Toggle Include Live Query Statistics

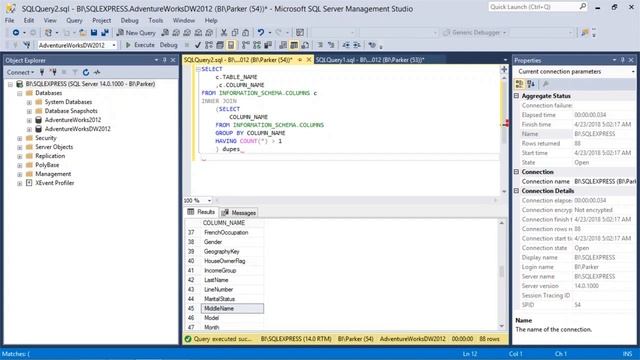pos(256,45)
